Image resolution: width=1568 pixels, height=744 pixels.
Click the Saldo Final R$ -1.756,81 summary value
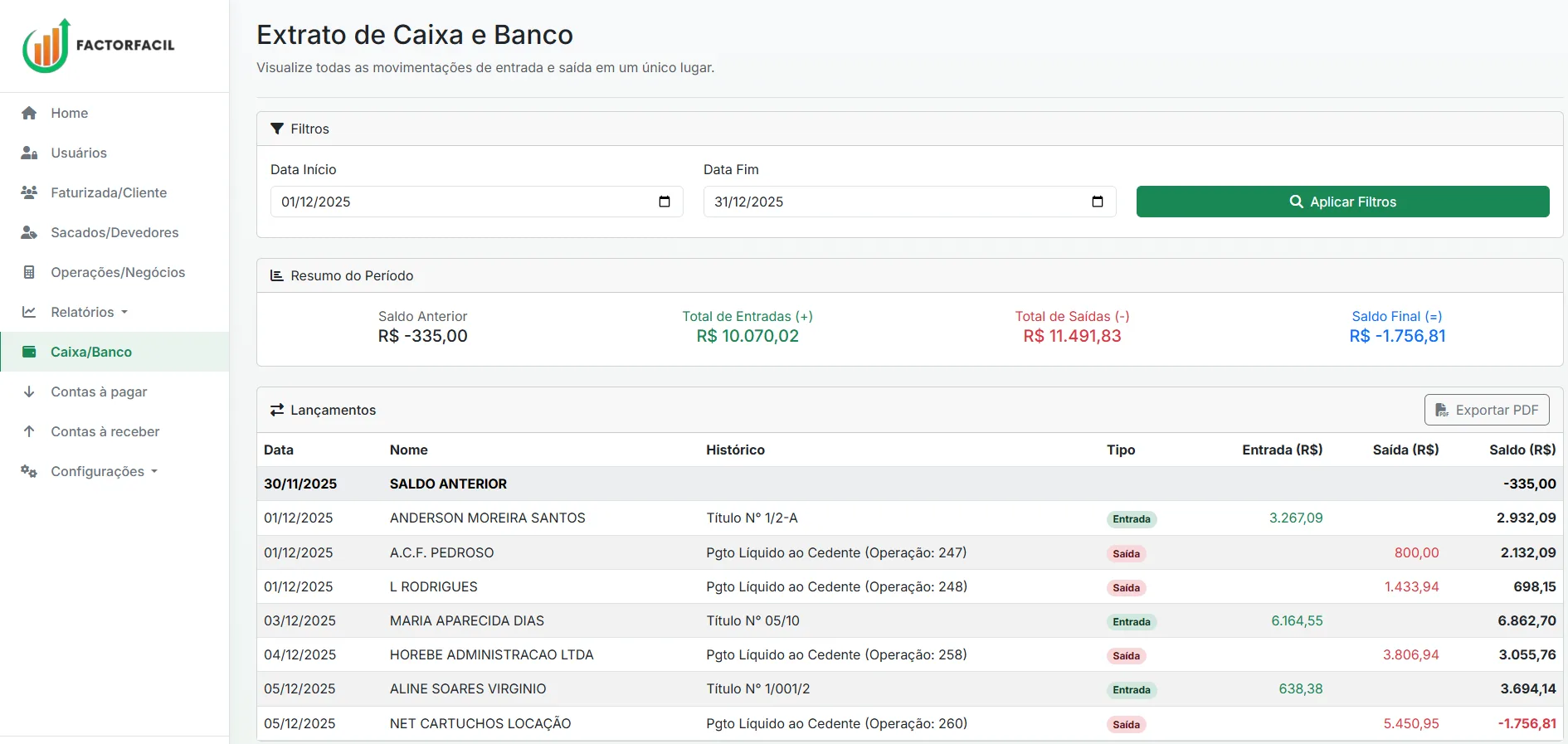[x=1397, y=336]
